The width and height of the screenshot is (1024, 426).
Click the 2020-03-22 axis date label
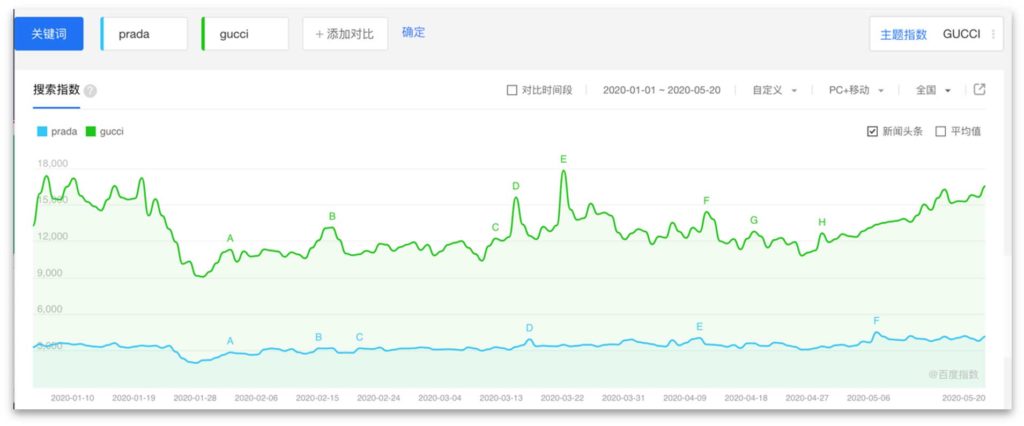pyautogui.click(x=562, y=397)
